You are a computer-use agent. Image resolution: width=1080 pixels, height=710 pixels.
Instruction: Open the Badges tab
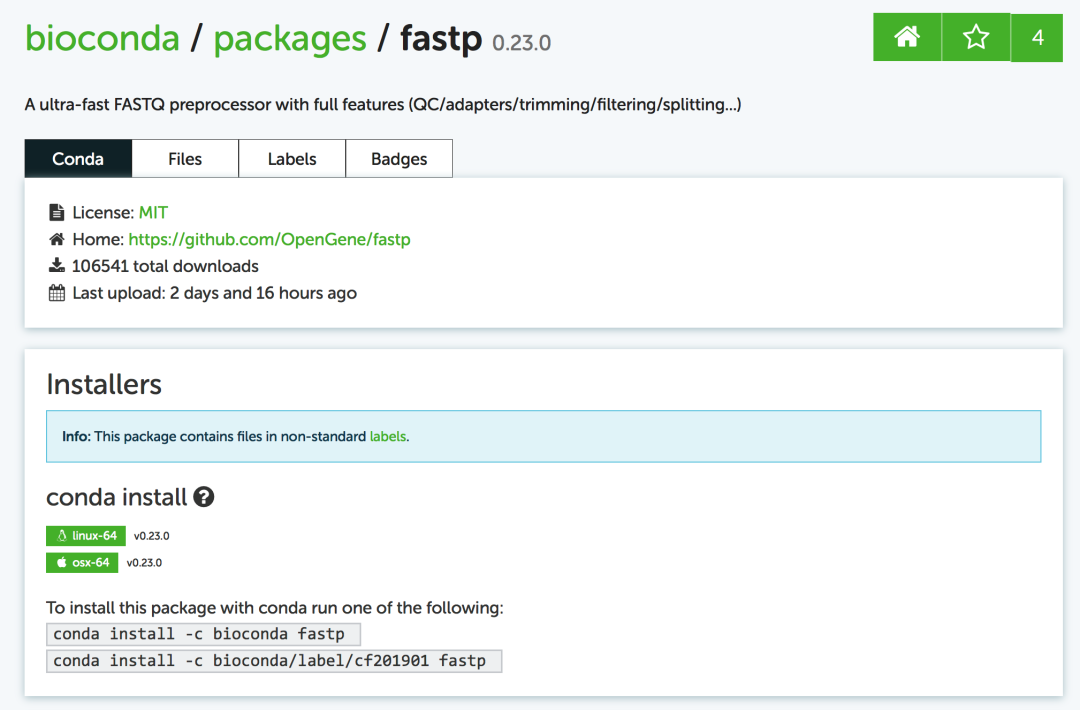click(x=399, y=158)
